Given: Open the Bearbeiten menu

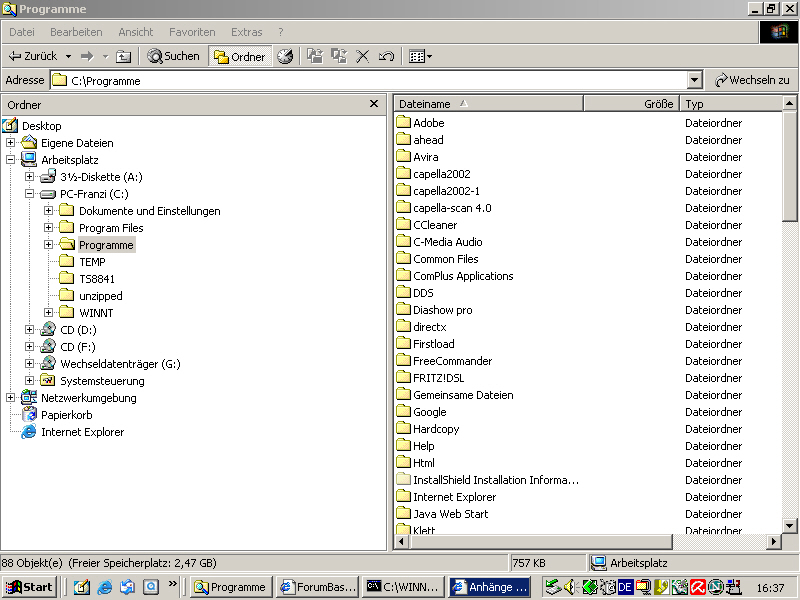Looking at the screenshot, I should click(x=76, y=32).
